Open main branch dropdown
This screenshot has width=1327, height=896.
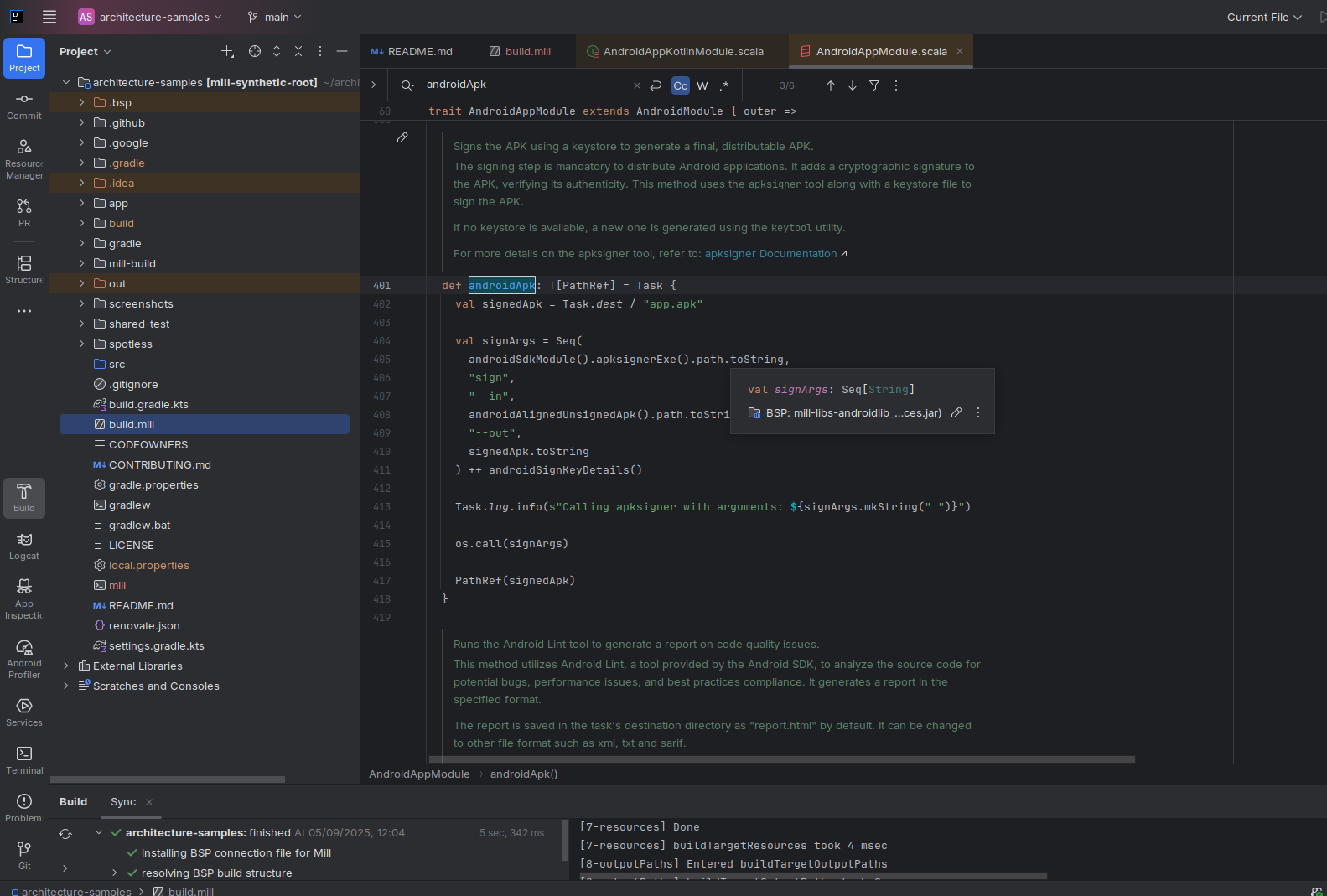click(x=275, y=17)
